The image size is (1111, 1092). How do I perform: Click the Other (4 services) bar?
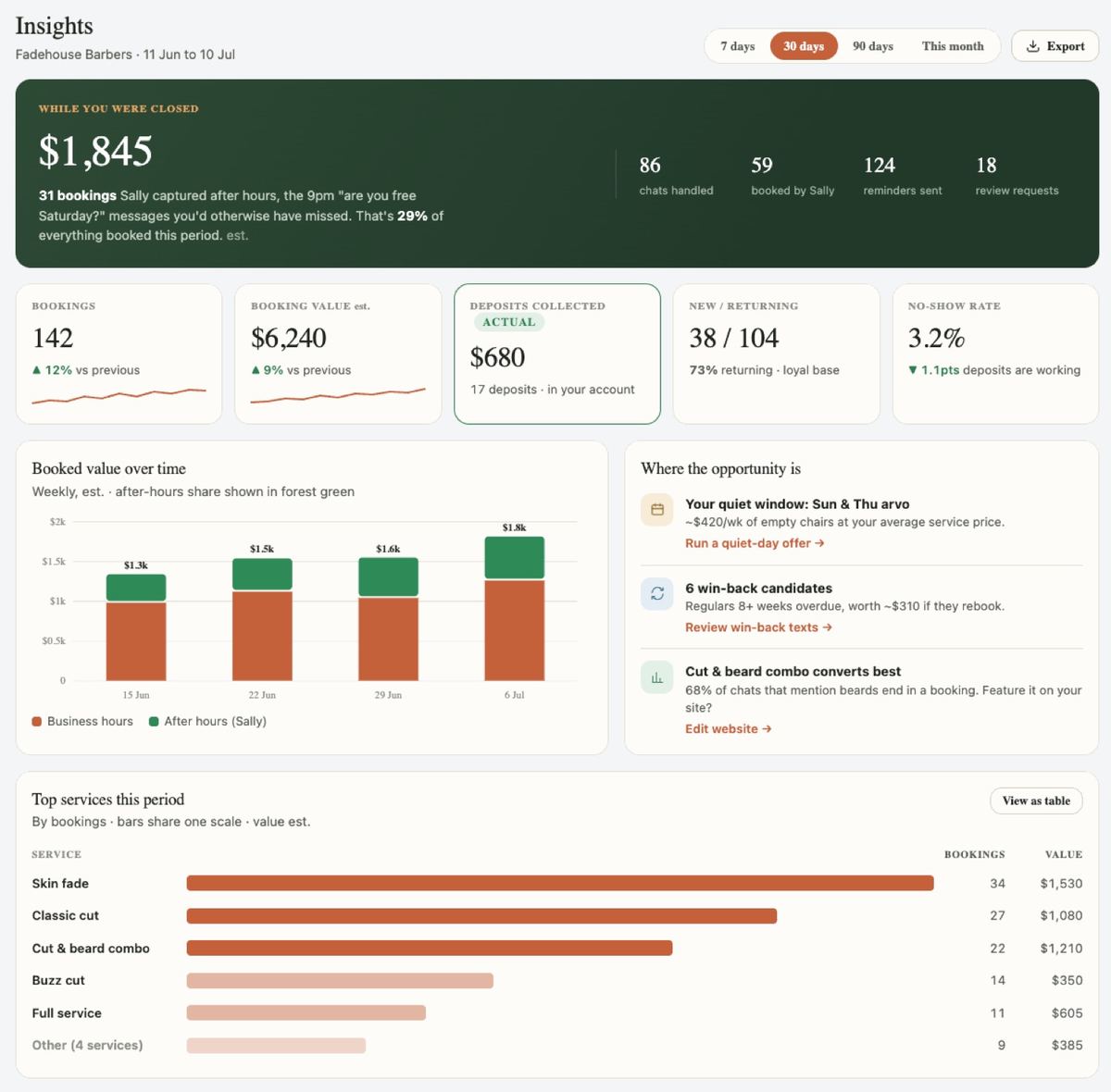click(x=276, y=1046)
